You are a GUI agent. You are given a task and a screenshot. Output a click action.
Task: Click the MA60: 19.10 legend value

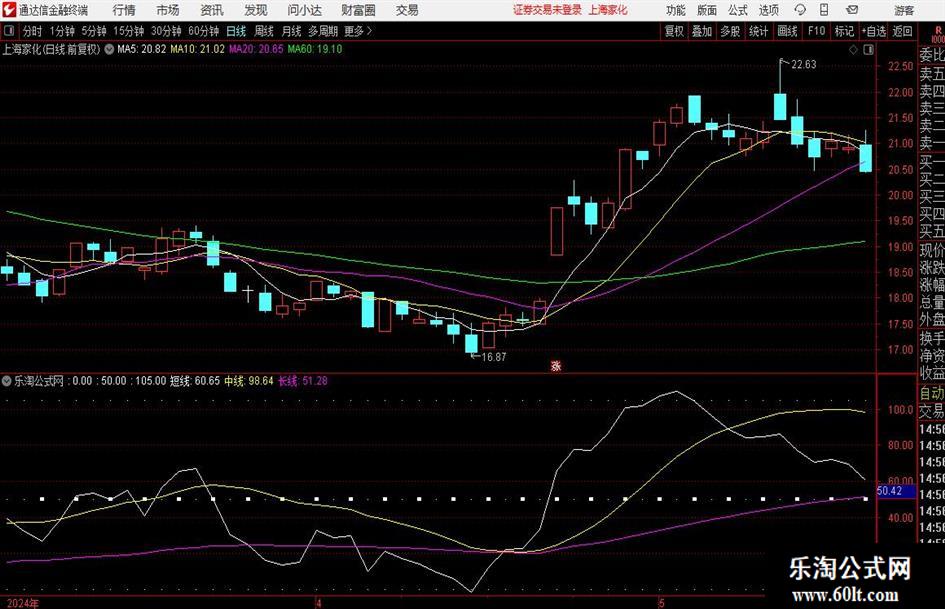point(315,49)
